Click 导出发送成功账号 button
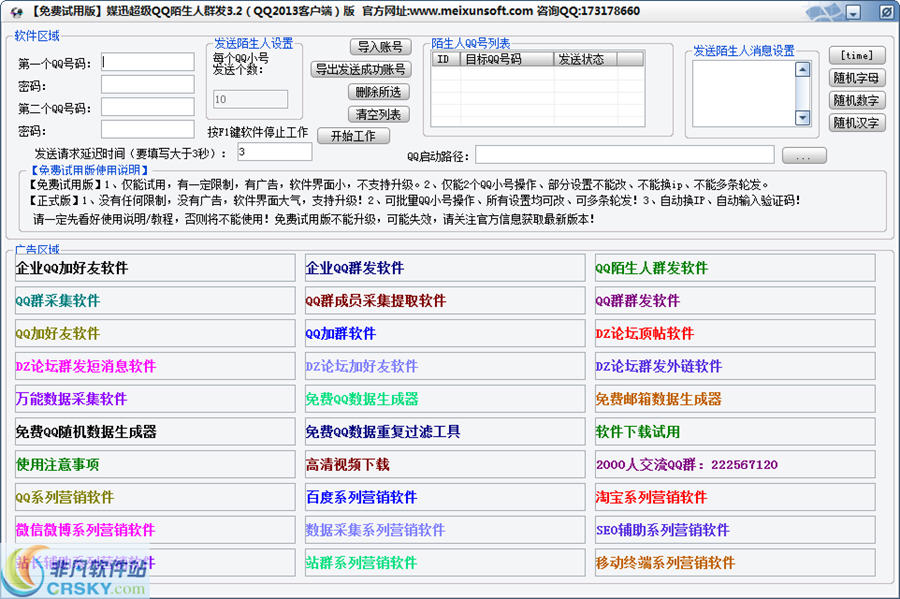Image resolution: width=900 pixels, height=599 pixels. [360, 69]
